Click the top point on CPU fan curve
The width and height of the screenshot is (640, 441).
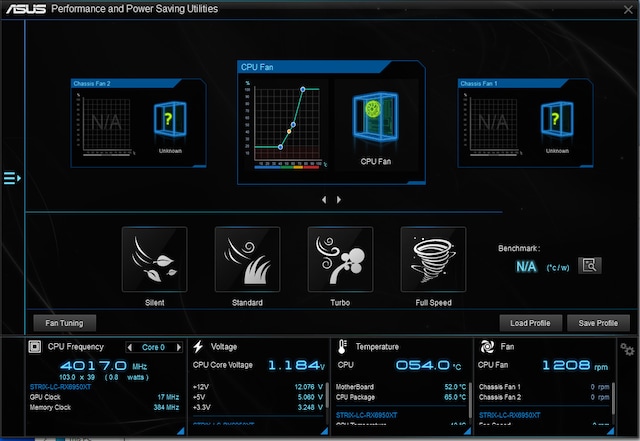point(303,89)
